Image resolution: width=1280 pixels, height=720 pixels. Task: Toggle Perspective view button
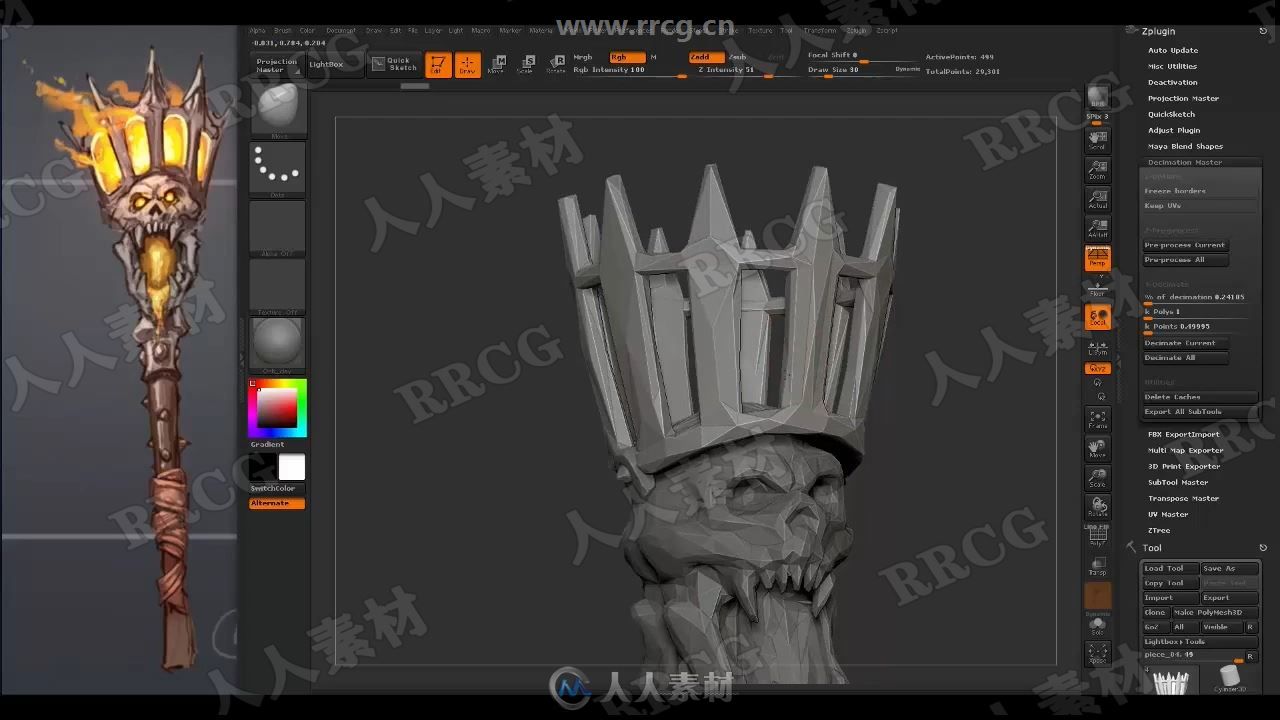[1098, 258]
